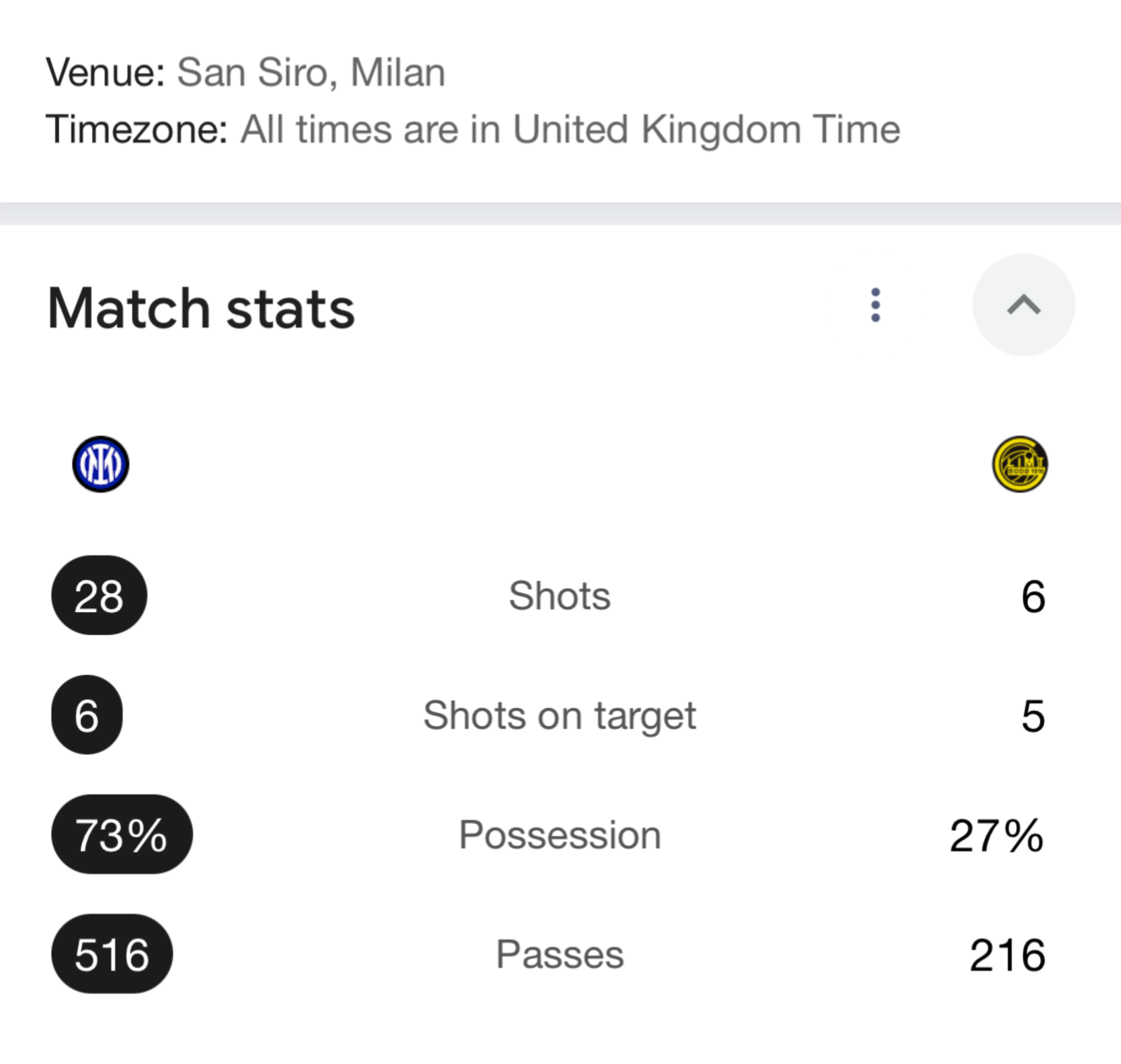Tap the Inter Milan team crest
Image resolution: width=1121 pixels, height=1064 pixels.
coord(100,464)
